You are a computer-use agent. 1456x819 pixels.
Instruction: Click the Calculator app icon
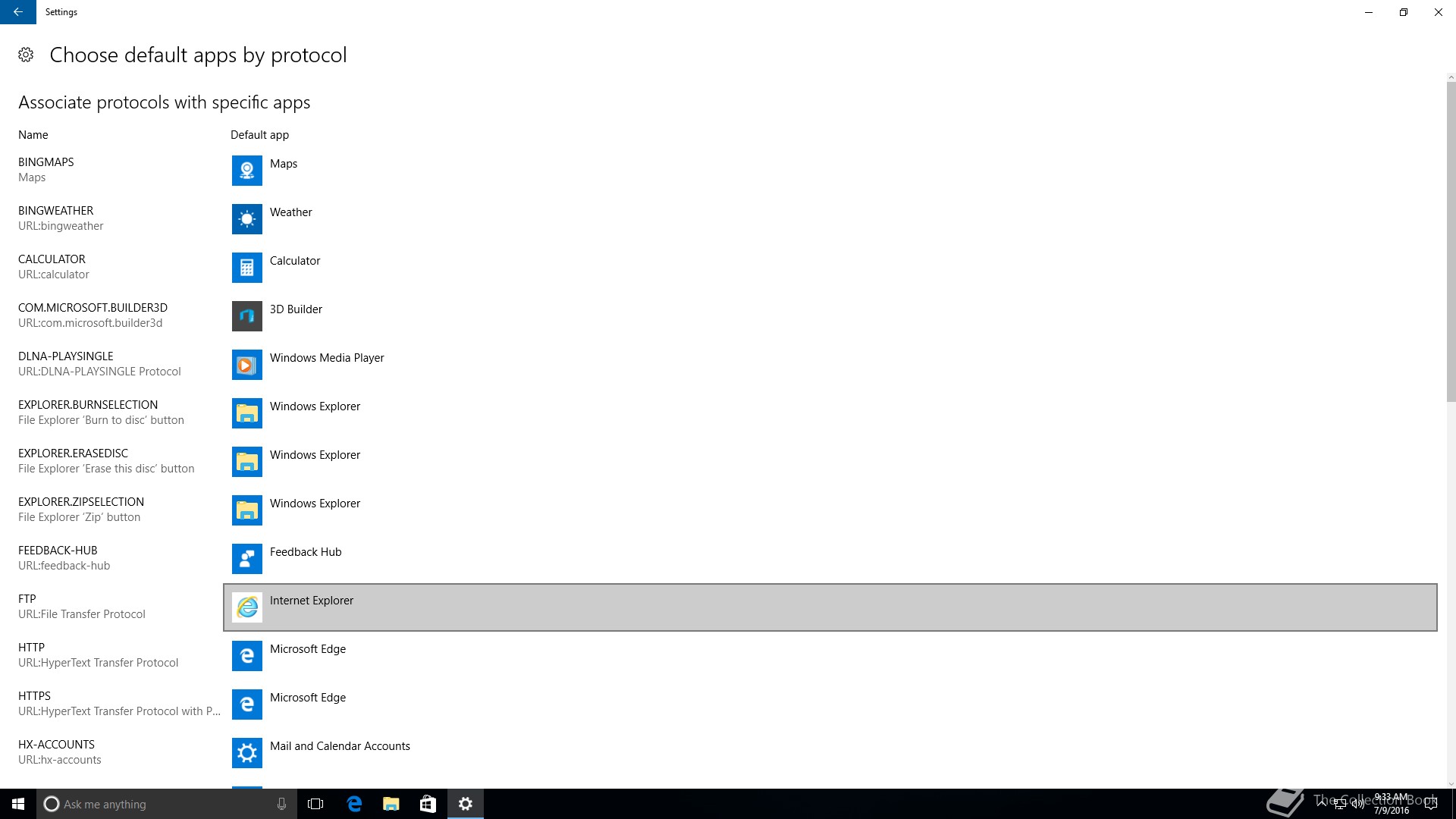pos(246,268)
